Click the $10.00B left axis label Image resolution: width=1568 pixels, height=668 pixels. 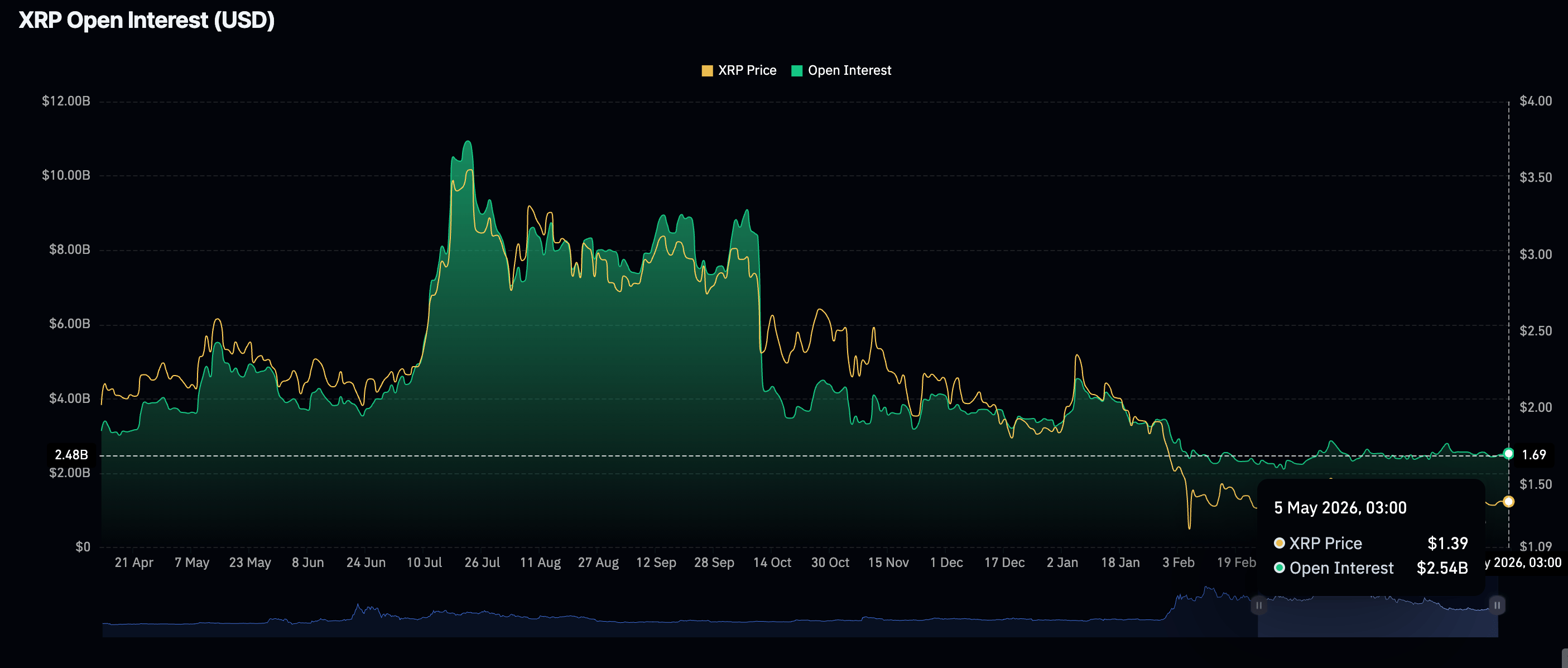click(x=66, y=175)
